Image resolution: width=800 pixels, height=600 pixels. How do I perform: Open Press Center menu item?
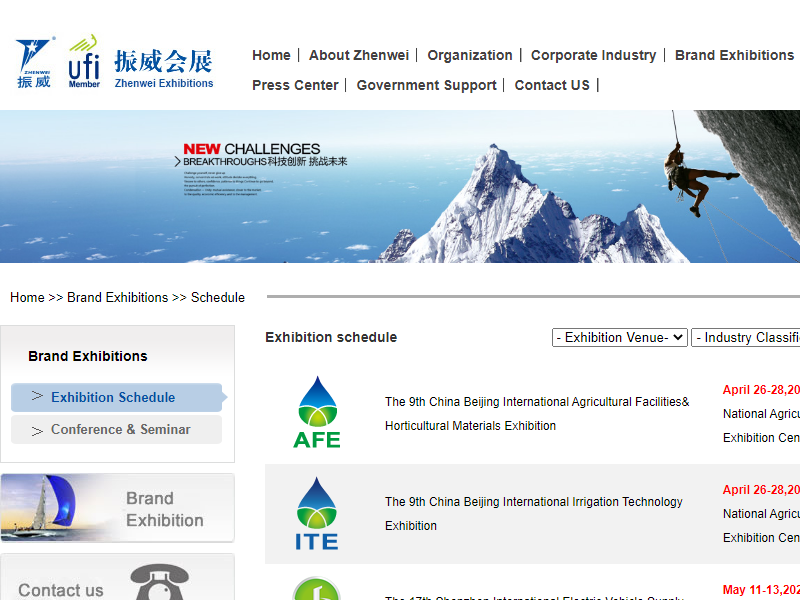pos(295,85)
